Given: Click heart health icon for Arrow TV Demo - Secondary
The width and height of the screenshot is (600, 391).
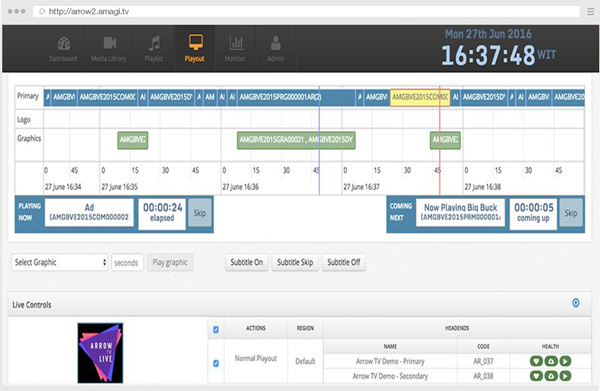Looking at the screenshot, I should (x=536, y=376).
